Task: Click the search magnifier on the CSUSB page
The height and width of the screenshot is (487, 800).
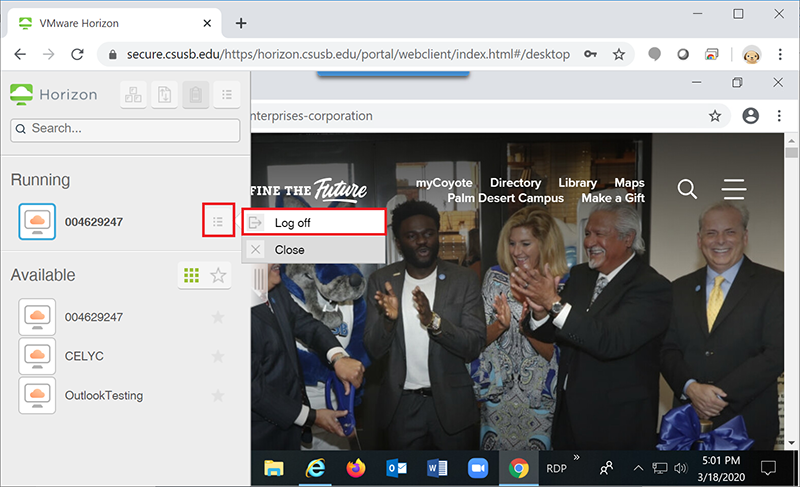Action: tap(687, 189)
